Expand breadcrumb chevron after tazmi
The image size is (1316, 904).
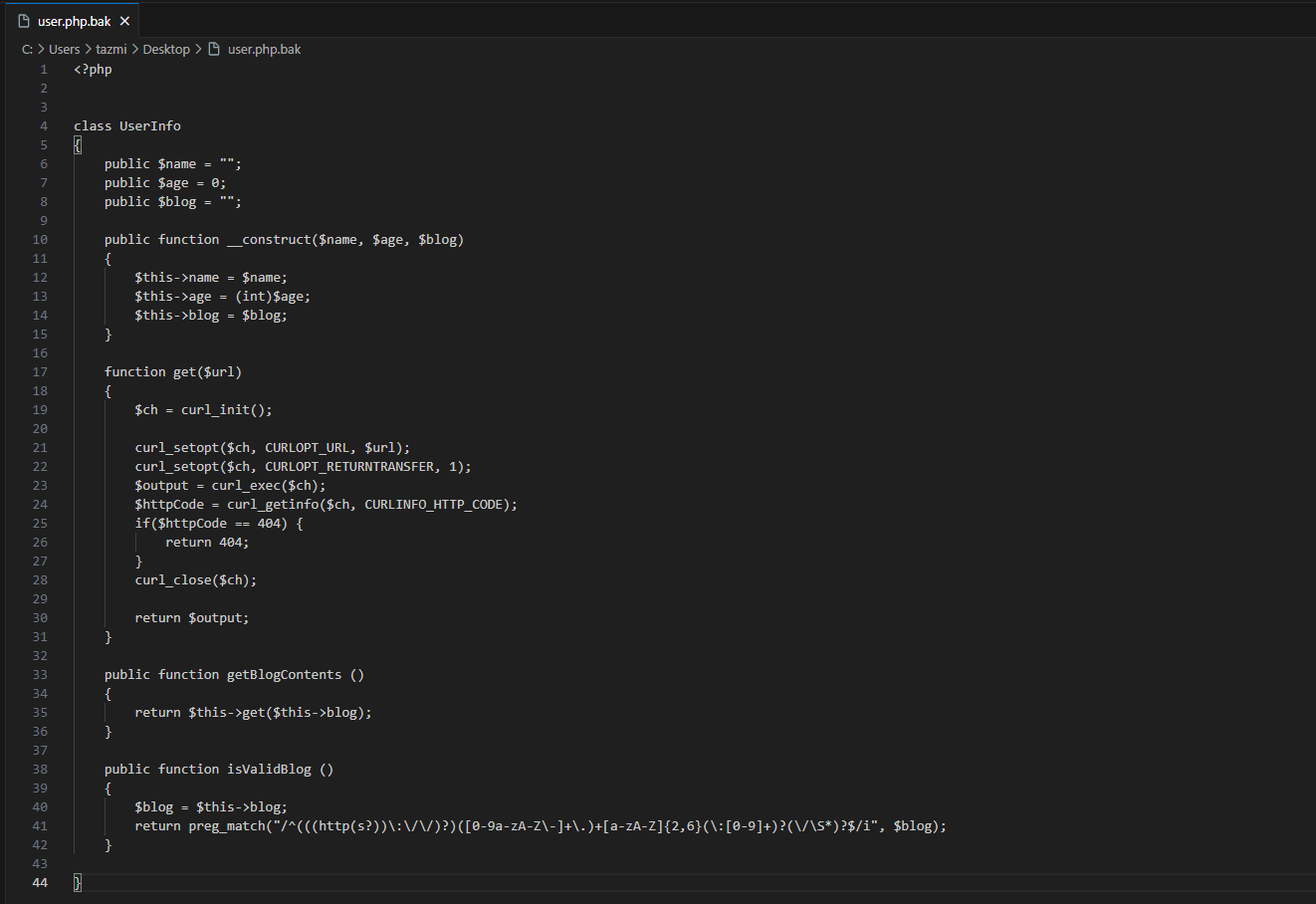point(134,49)
